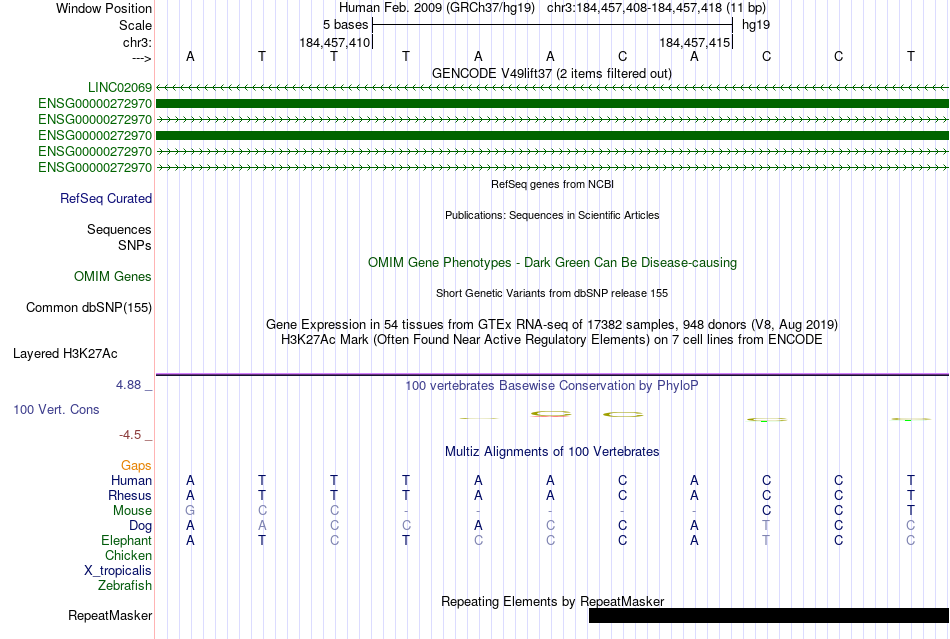
Task: Click the 100 Vert. Cons track label
Action: pos(56,409)
